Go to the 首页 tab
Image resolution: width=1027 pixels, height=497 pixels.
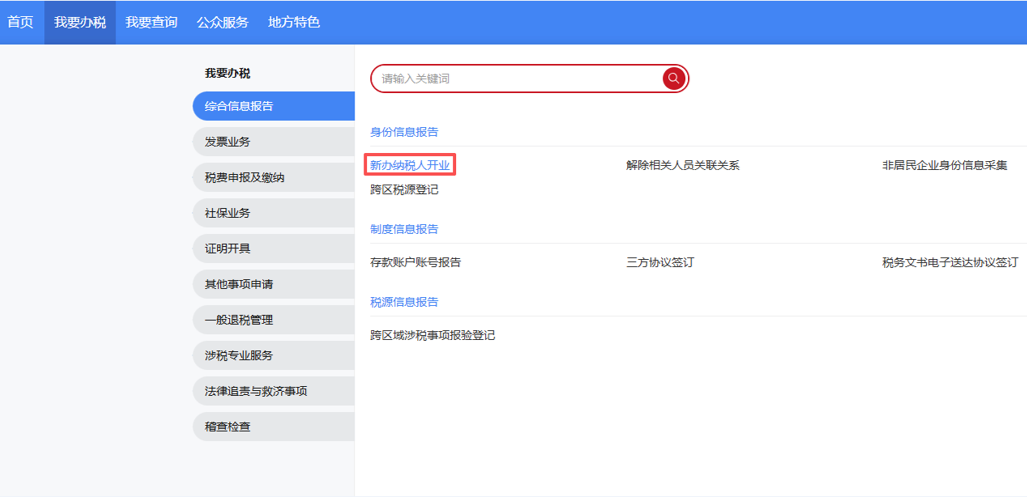point(20,22)
